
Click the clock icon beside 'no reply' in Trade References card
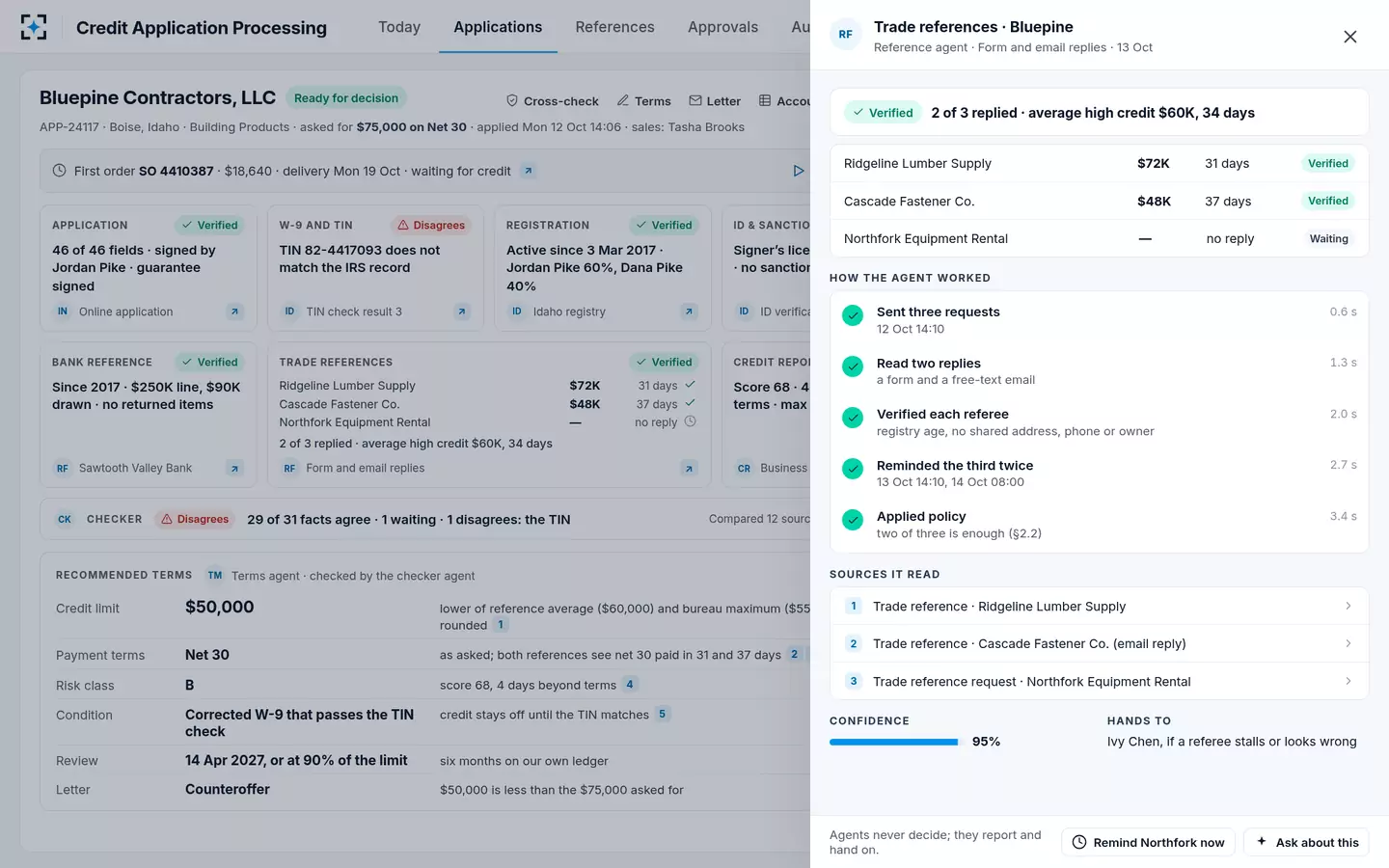[x=690, y=421]
